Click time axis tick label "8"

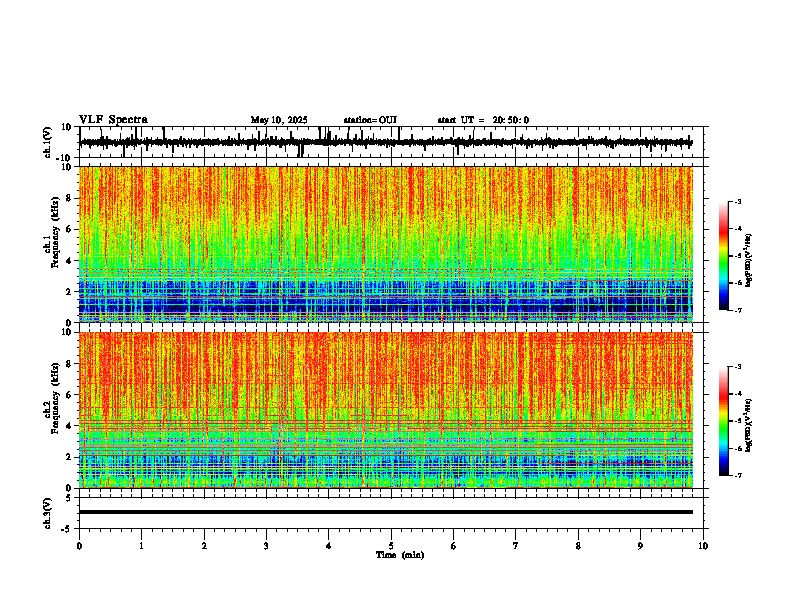point(578,546)
